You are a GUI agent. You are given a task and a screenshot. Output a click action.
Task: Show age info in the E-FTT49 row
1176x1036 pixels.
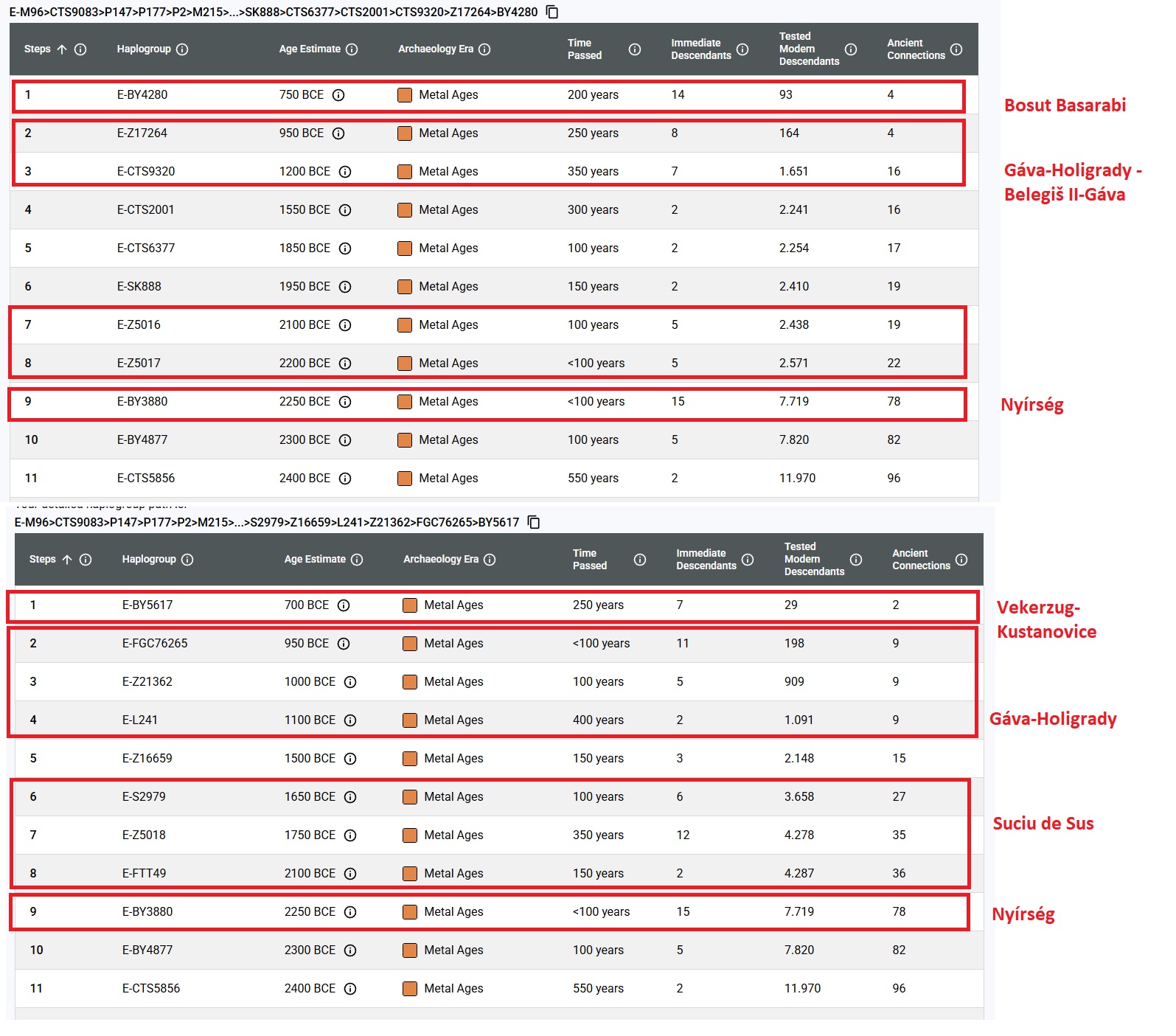(350, 874)
